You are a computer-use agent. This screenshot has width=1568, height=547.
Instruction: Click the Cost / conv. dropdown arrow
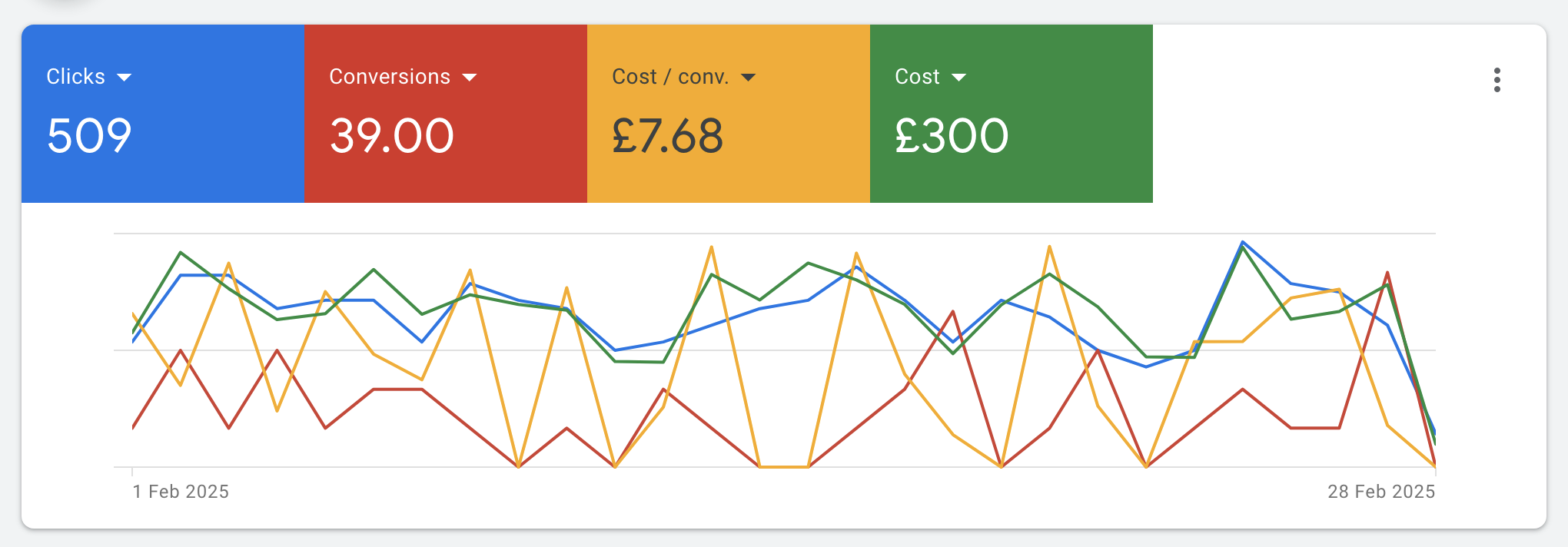[x=748, y=78]
